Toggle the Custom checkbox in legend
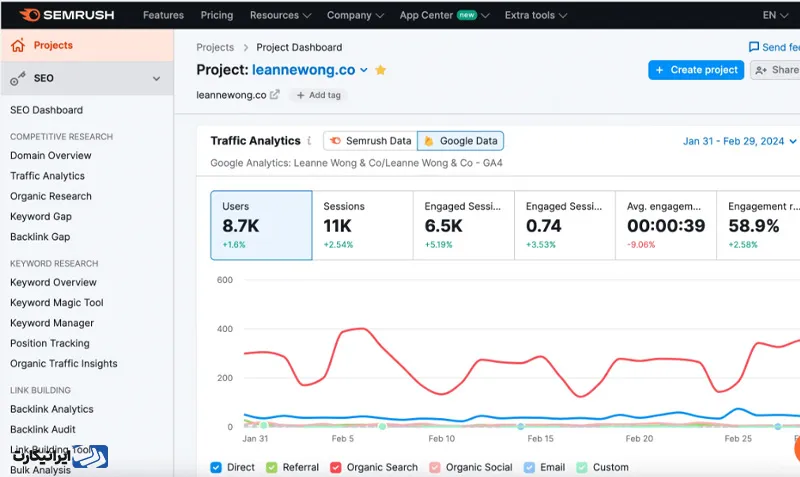Viewport: 800px width, 477px height. [x=582, y=467]
